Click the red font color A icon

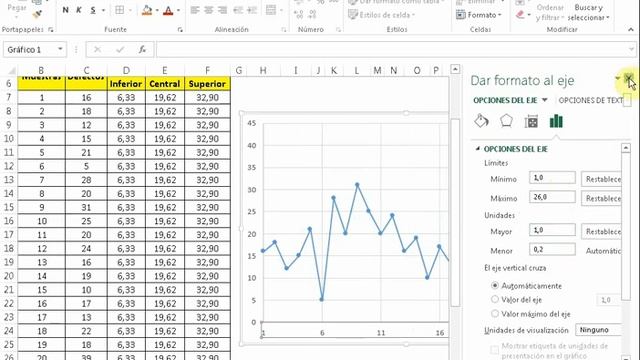(168, 10)
